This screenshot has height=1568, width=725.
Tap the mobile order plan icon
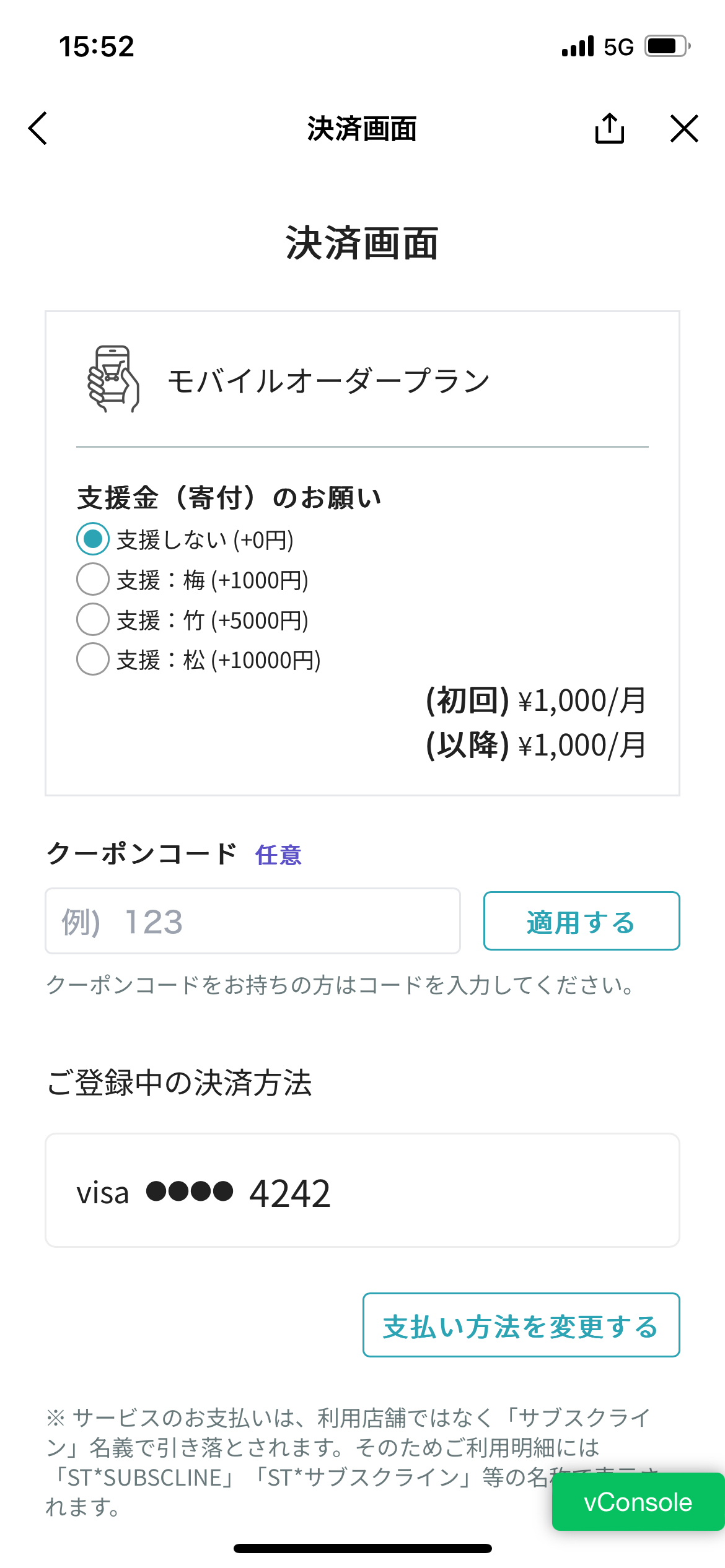tap(113, 379)
